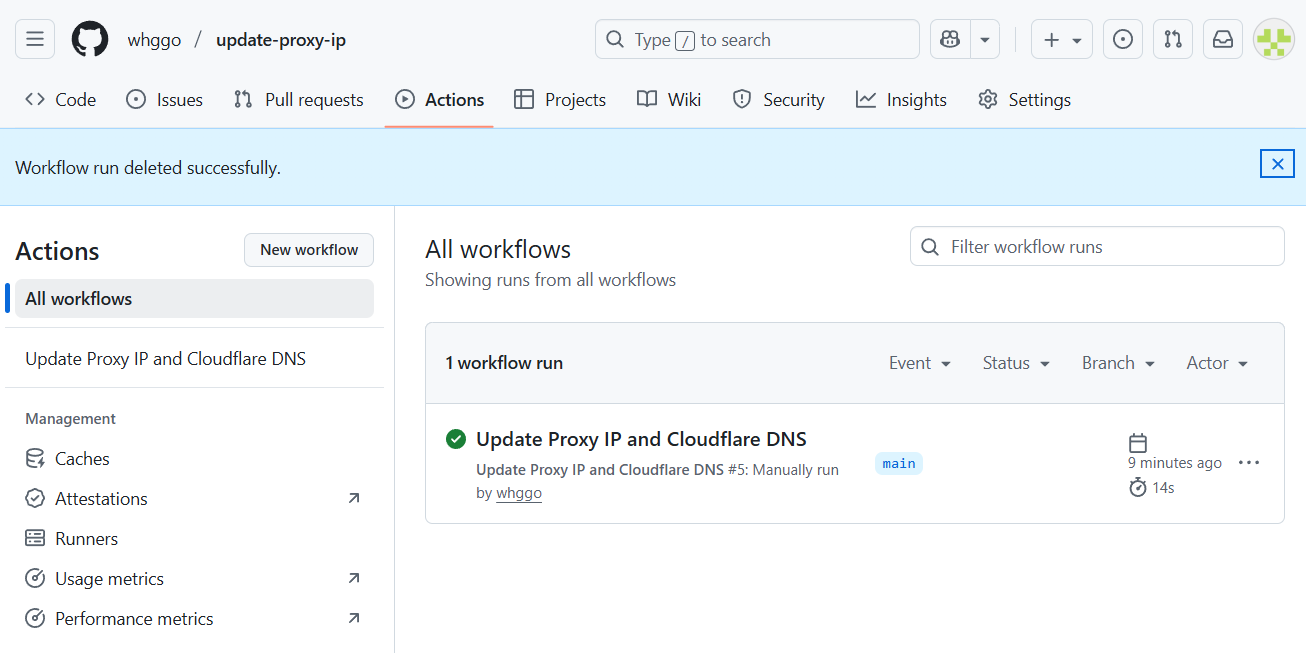Dismiss the workflow deleted banner
This screenshot has height=653, width=1306.
1277,164
